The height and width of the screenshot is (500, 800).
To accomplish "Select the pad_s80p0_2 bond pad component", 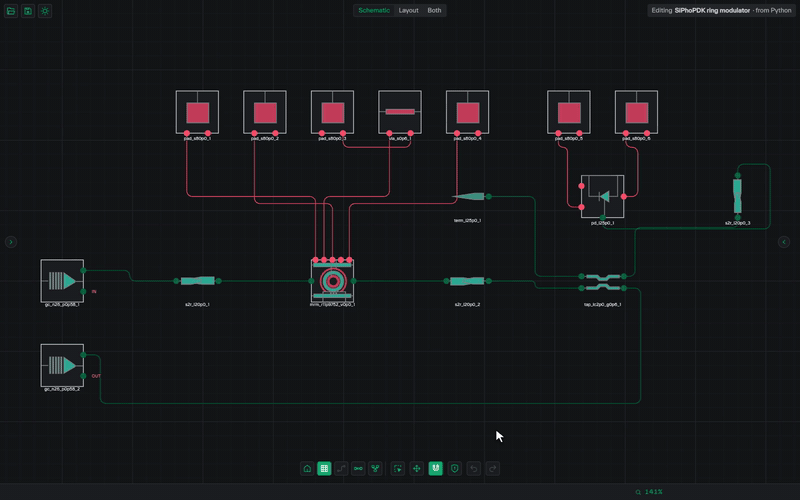I will 265,112.
